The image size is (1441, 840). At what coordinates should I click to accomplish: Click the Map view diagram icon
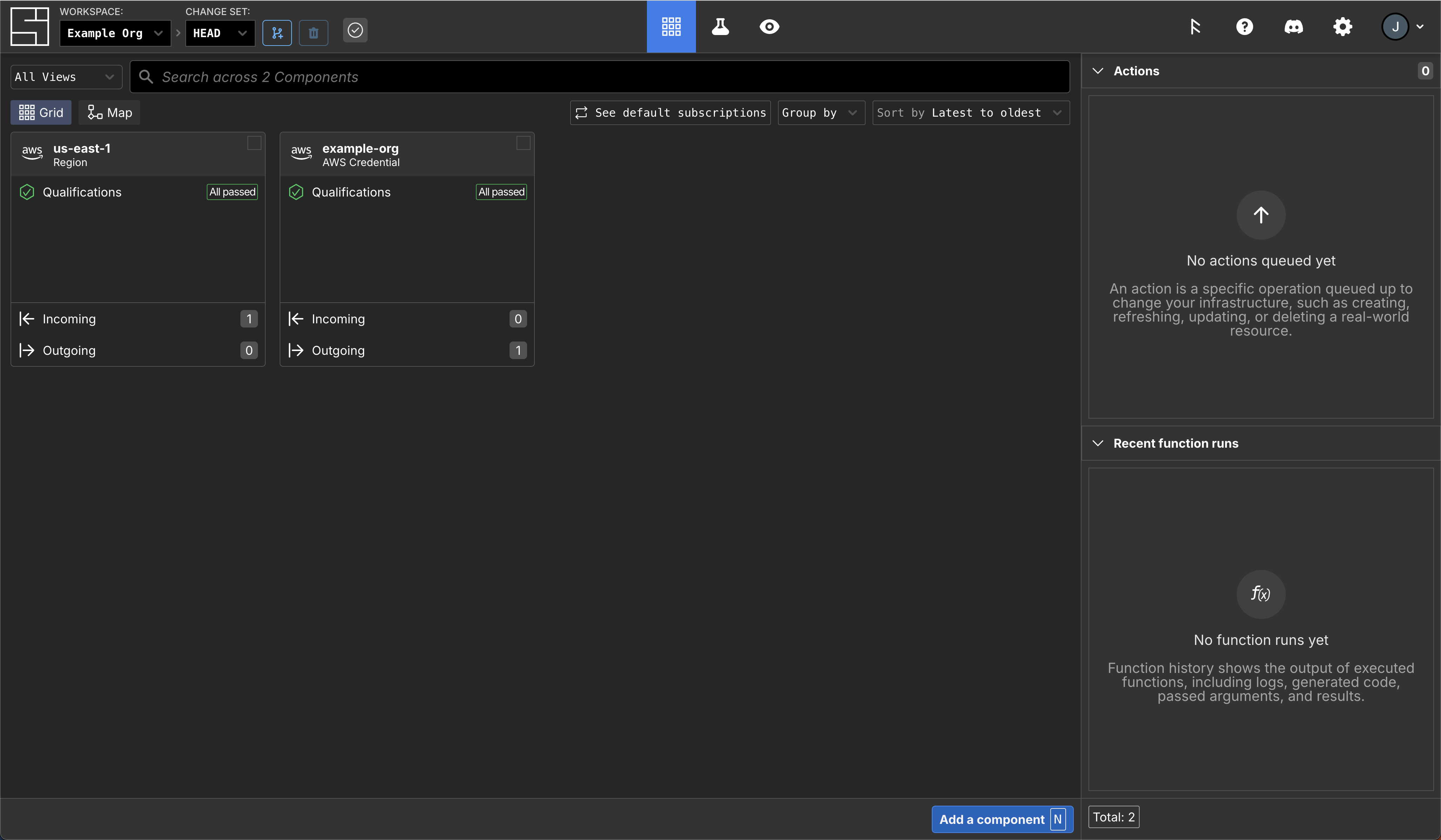95,112
